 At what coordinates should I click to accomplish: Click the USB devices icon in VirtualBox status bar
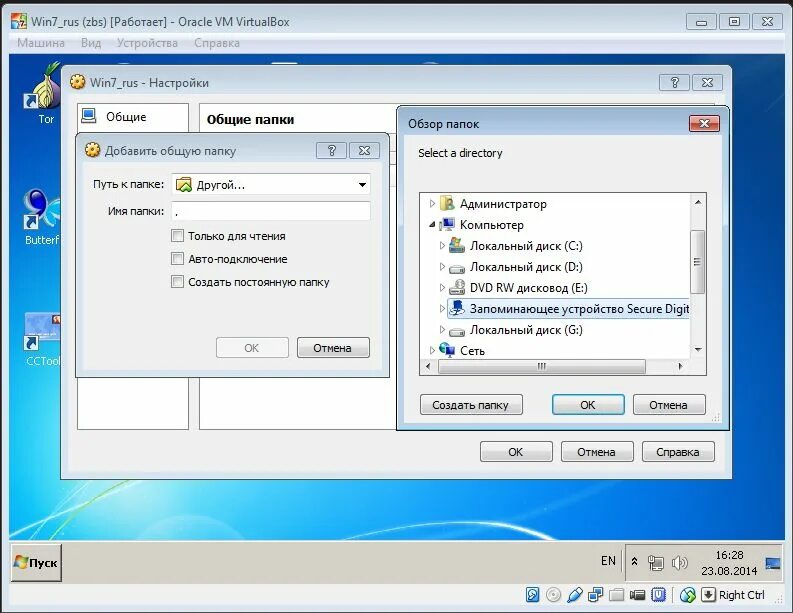click(x=575, y=595)
